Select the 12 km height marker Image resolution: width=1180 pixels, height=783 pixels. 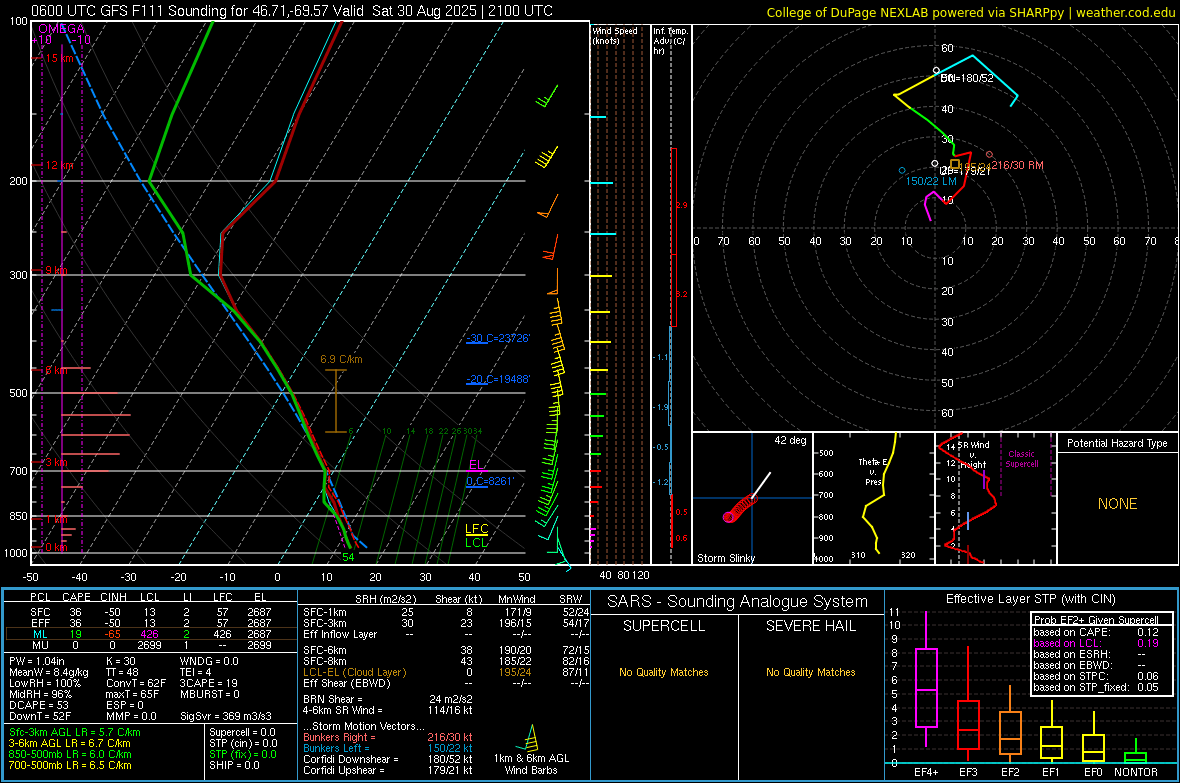[x=60, y=165]
